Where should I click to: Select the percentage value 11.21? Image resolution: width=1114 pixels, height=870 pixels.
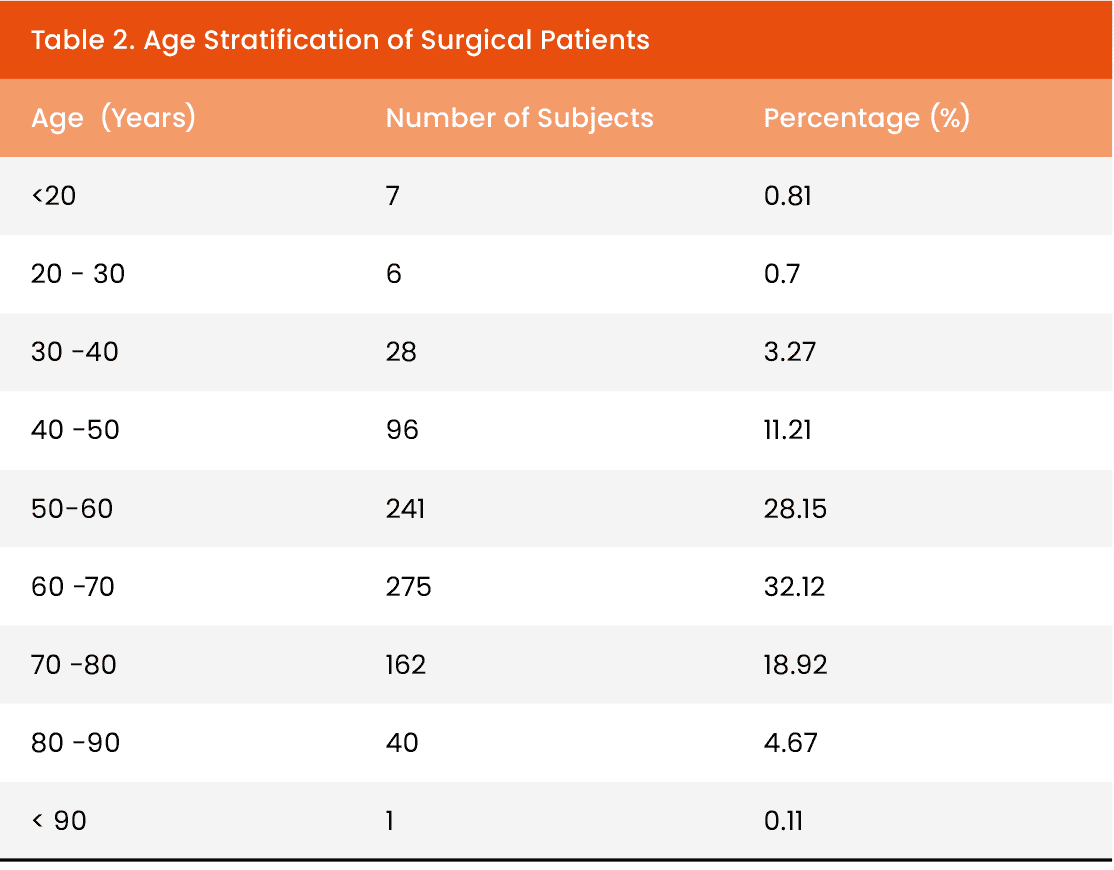[788, 430]
